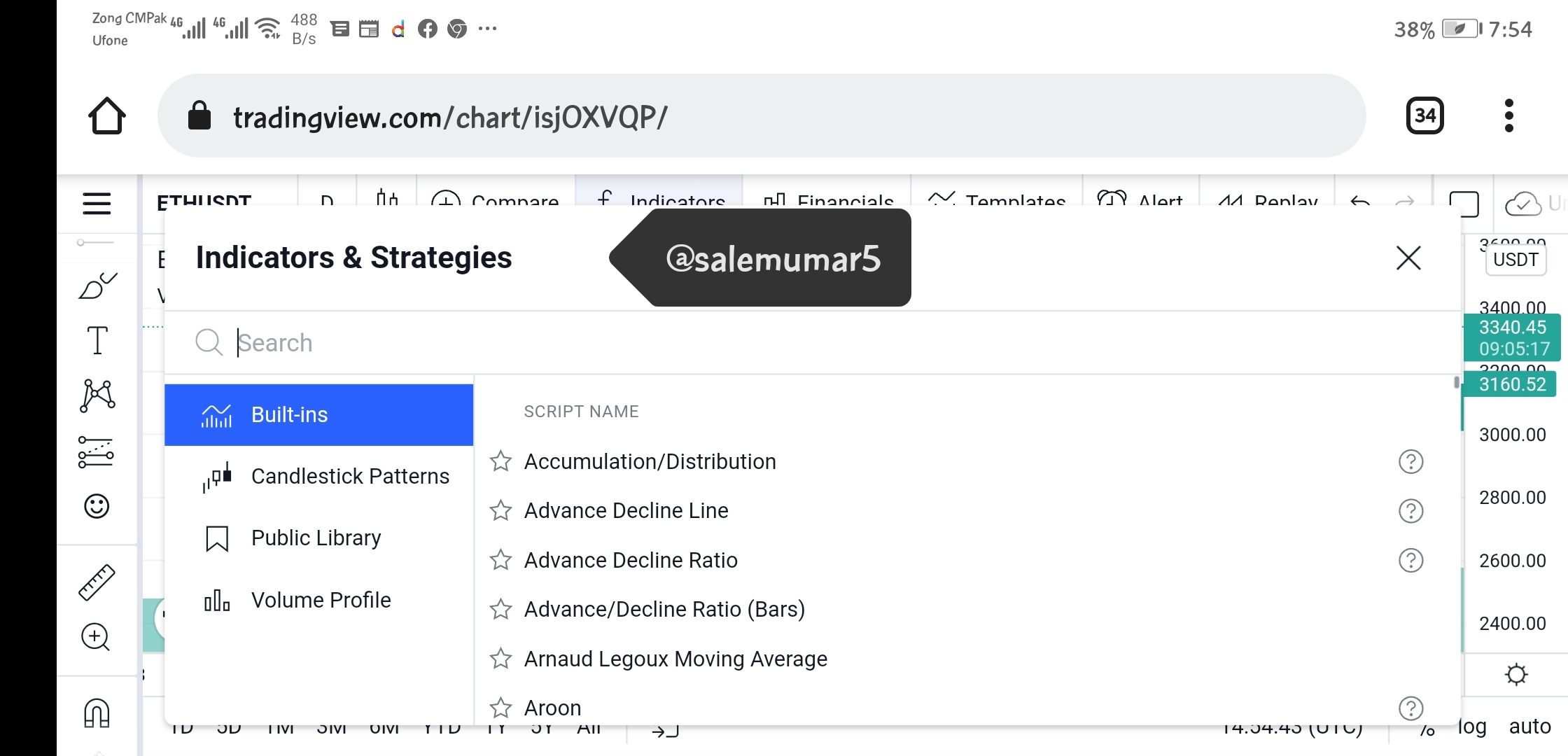1568x756 pixels.
Task: Select the zoom in tool
Action: pyautogui.click(x=96, y=637)
